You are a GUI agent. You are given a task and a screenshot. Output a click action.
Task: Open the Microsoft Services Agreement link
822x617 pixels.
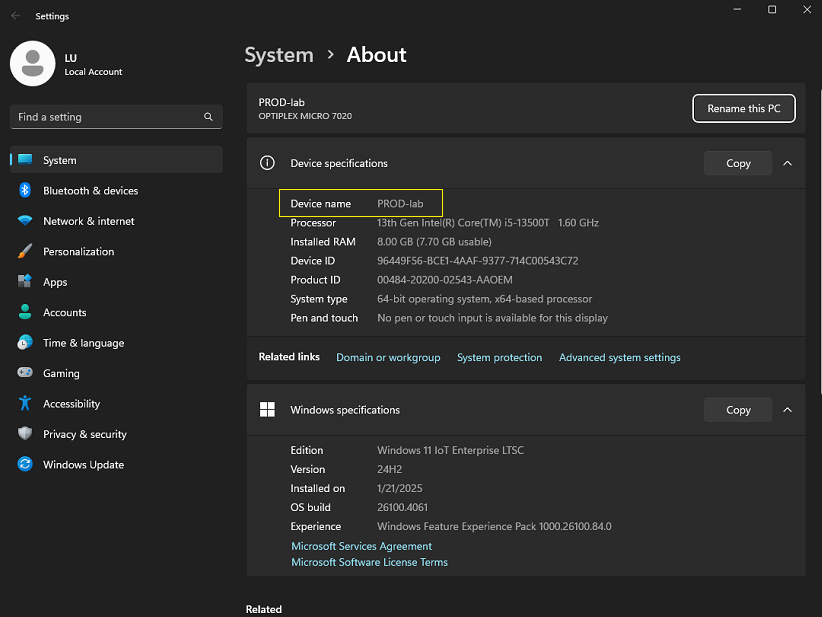tap(361, 547)
